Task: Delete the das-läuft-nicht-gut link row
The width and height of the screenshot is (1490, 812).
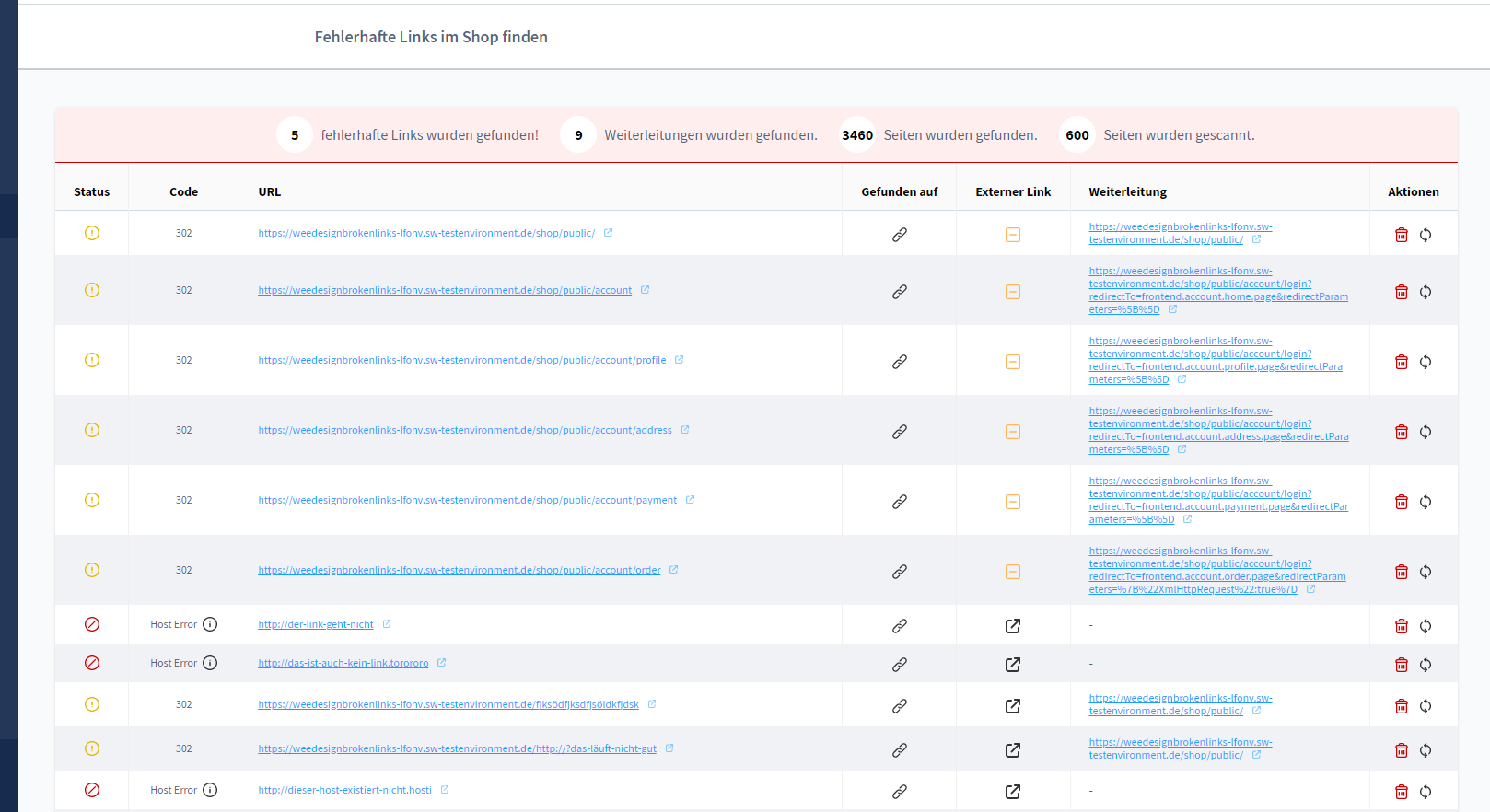Action: (1402, 750)
